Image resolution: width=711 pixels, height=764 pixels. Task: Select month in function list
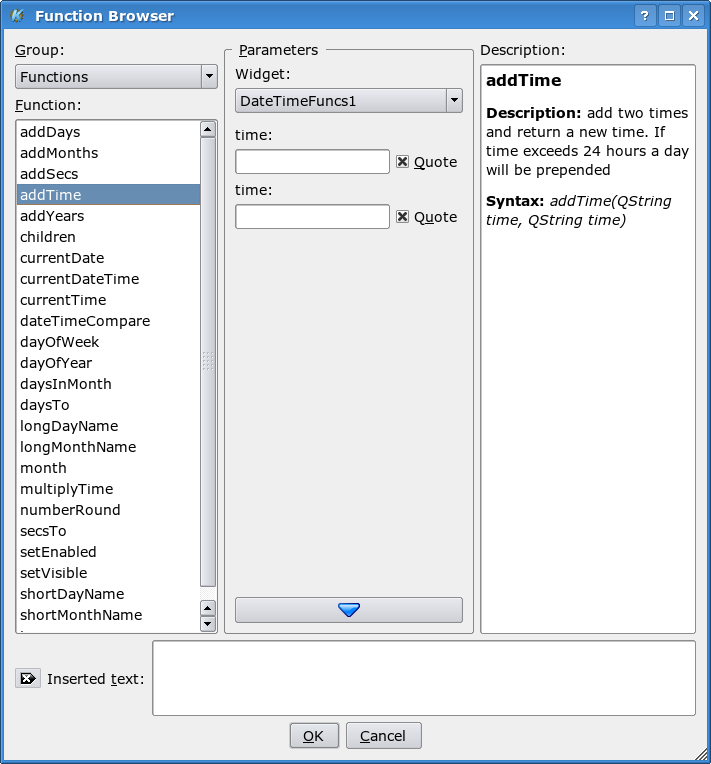[108, 467]
